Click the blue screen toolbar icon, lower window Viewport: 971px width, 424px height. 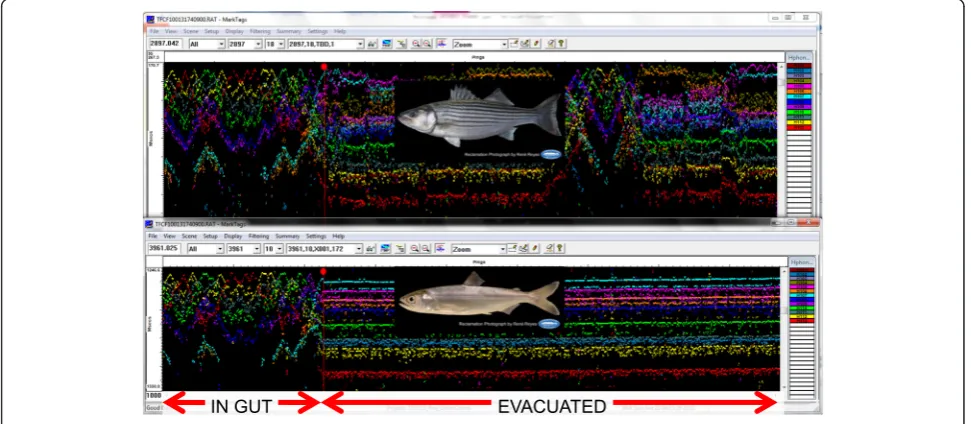click(386, 249)
